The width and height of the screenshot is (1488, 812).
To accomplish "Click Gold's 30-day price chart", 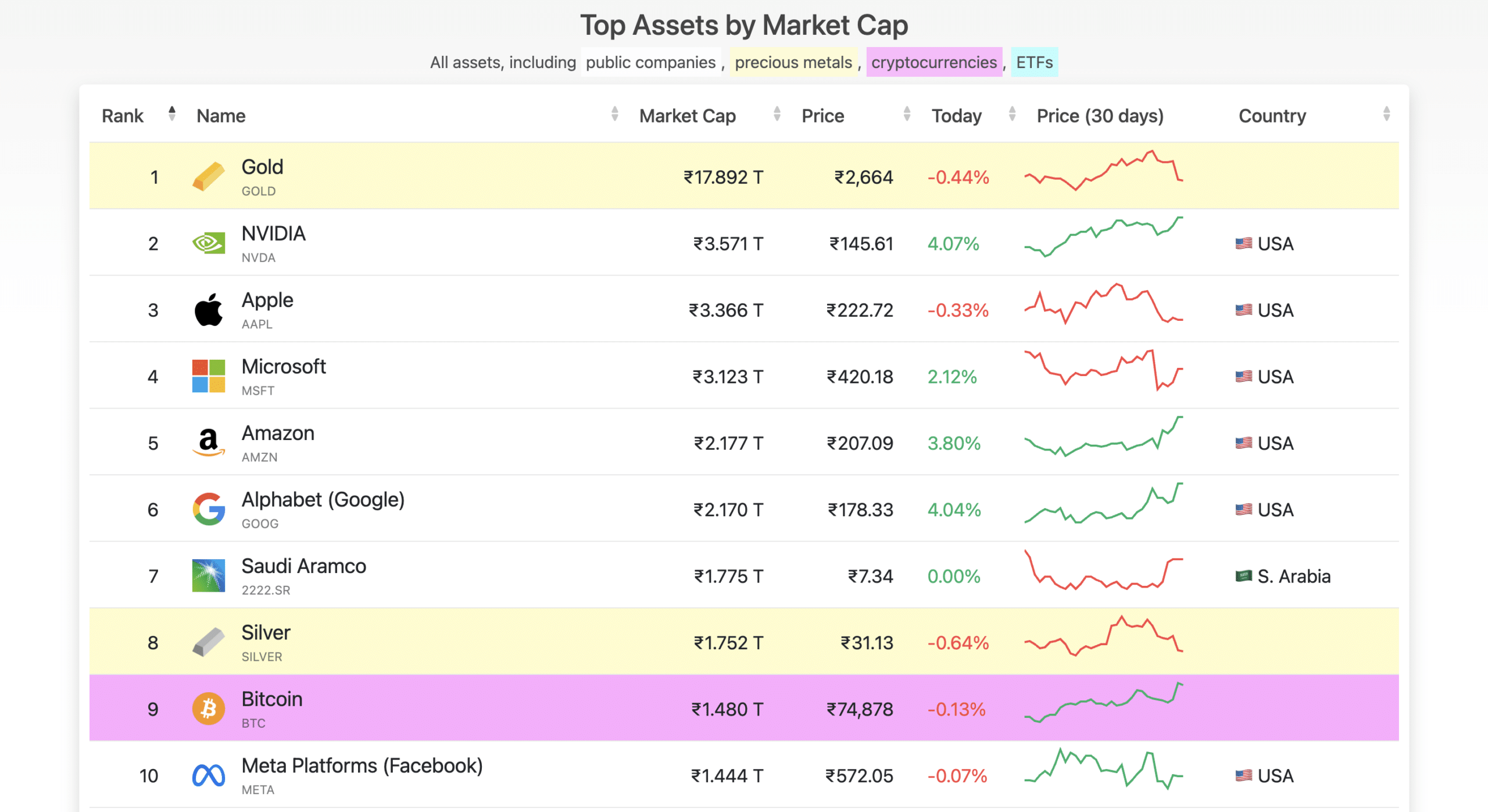I will [1103, 170].
